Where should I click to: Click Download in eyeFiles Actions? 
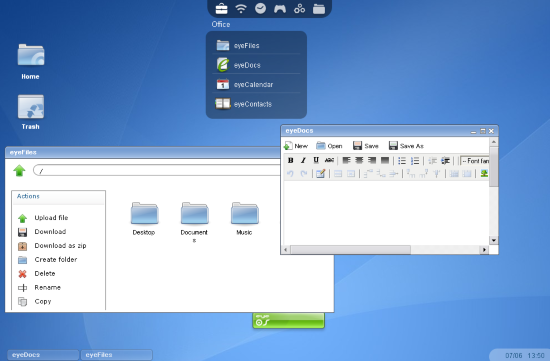coord(42,232)
